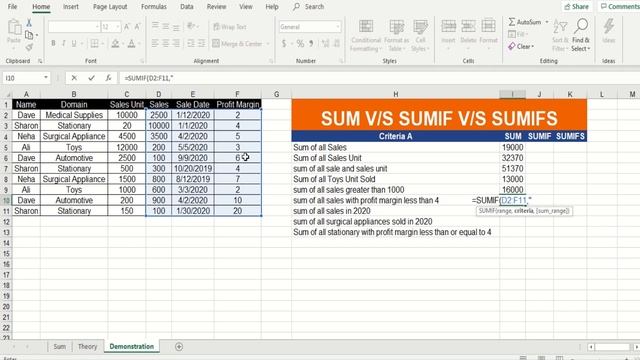
Task: Click the Share button
Action: click(576, 7)
